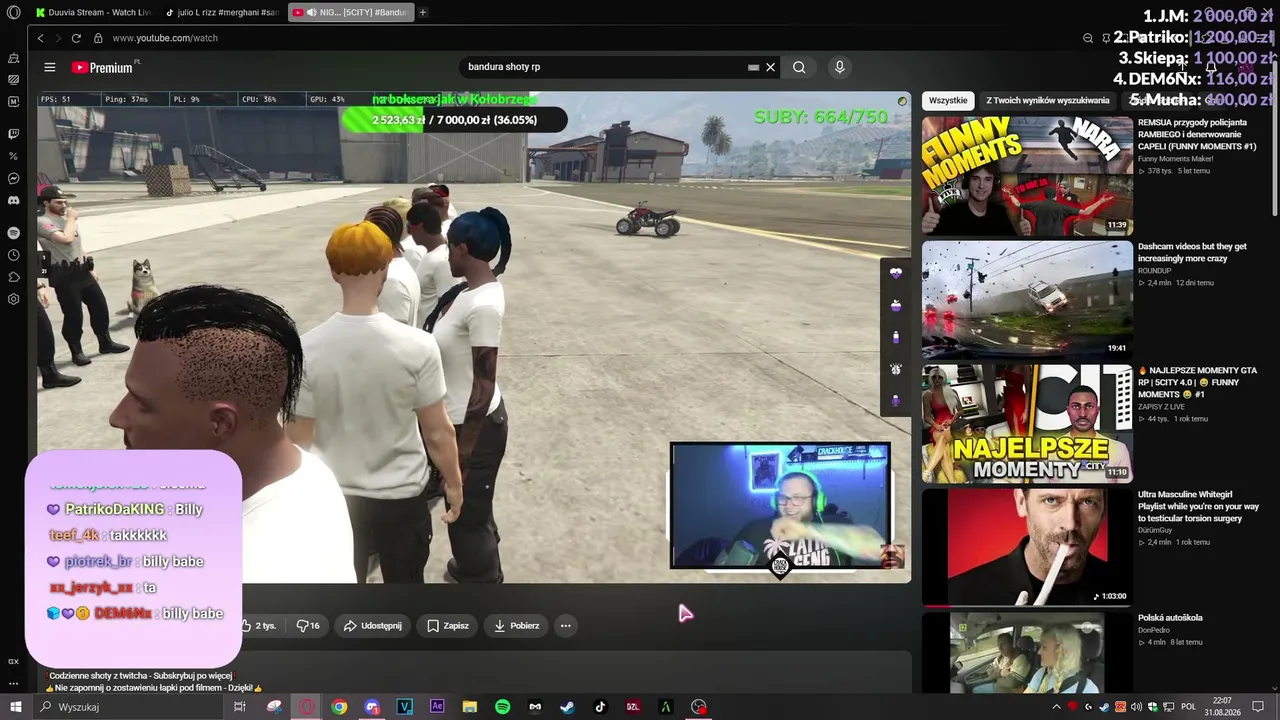The height and width of the screenshot is (720, 1280).
Task: Click the video player frame
Action: pos(474,337)
